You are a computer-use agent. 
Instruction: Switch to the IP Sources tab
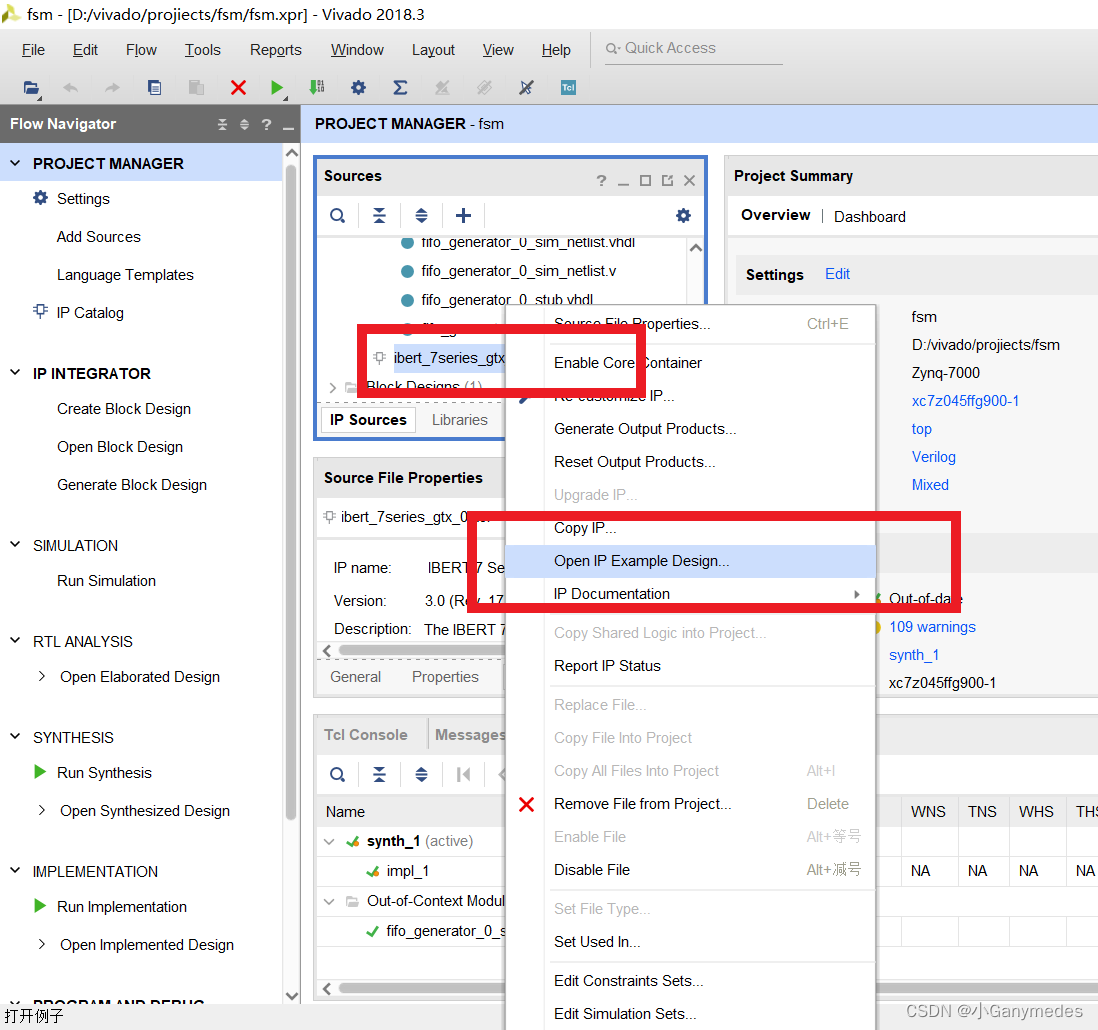click(368, 419)
